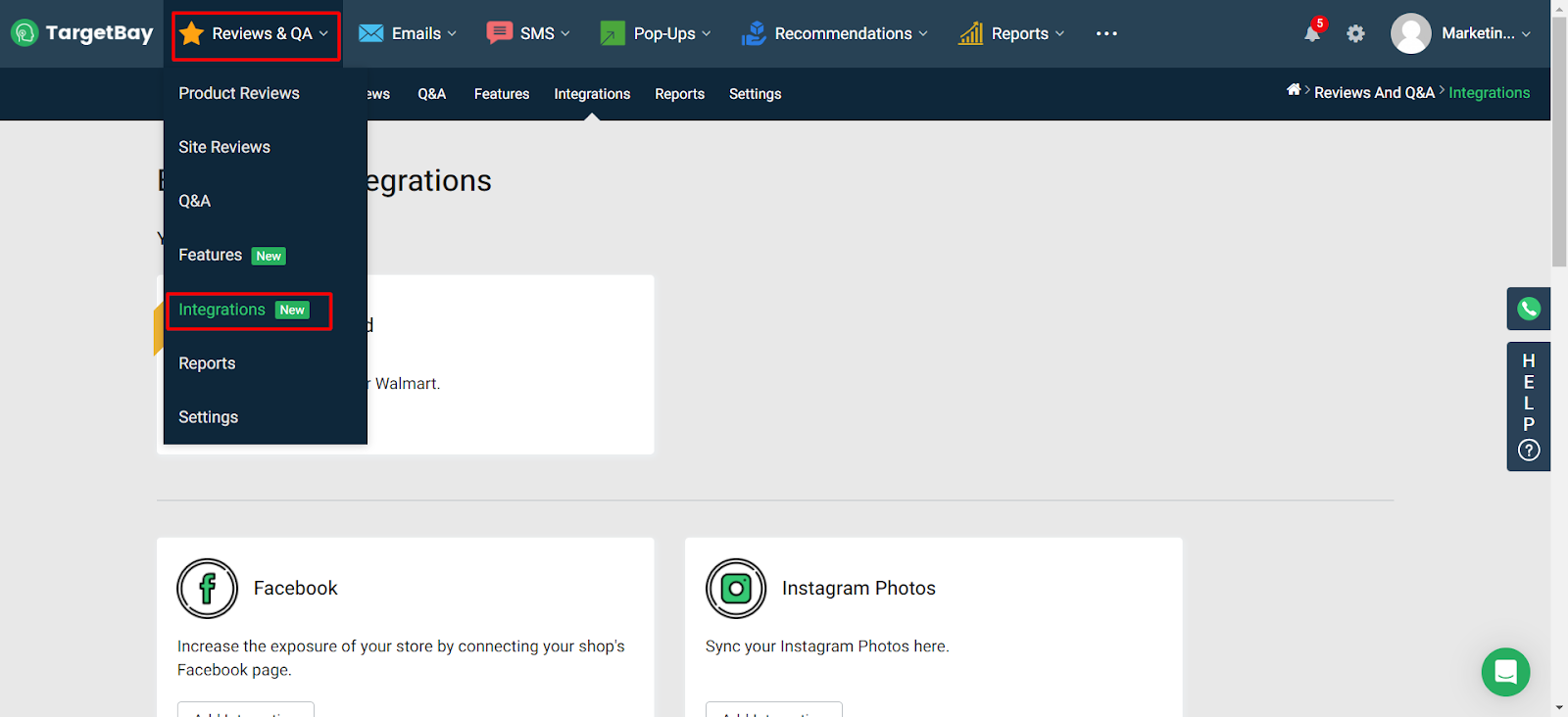Click the Instagram Photos card title
Image resolution: width=1568 pixels, height=717 pixels.
tap(858, 588)
